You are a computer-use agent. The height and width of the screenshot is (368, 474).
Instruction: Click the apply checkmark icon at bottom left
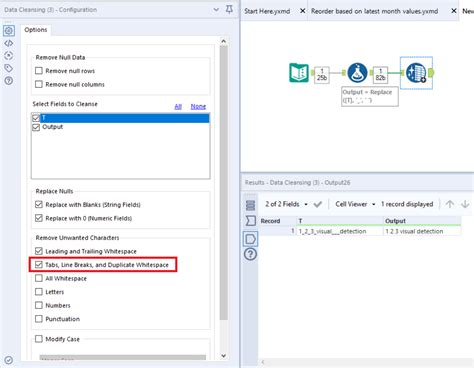click(x=9, y=360)
